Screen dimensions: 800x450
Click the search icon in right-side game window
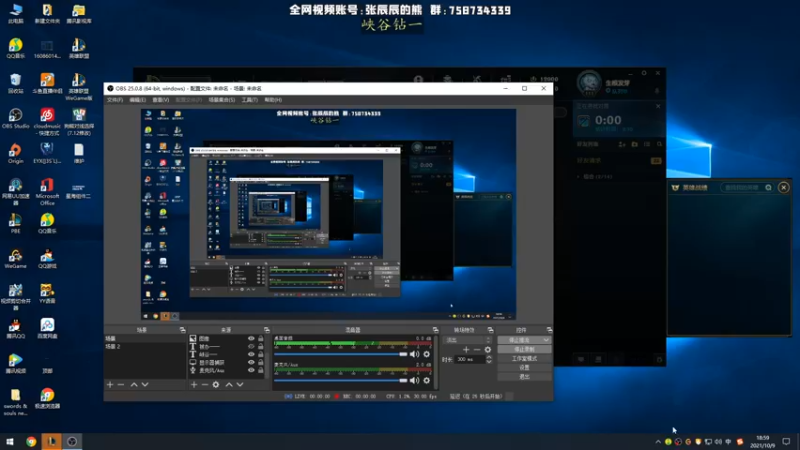click(768, 188)
